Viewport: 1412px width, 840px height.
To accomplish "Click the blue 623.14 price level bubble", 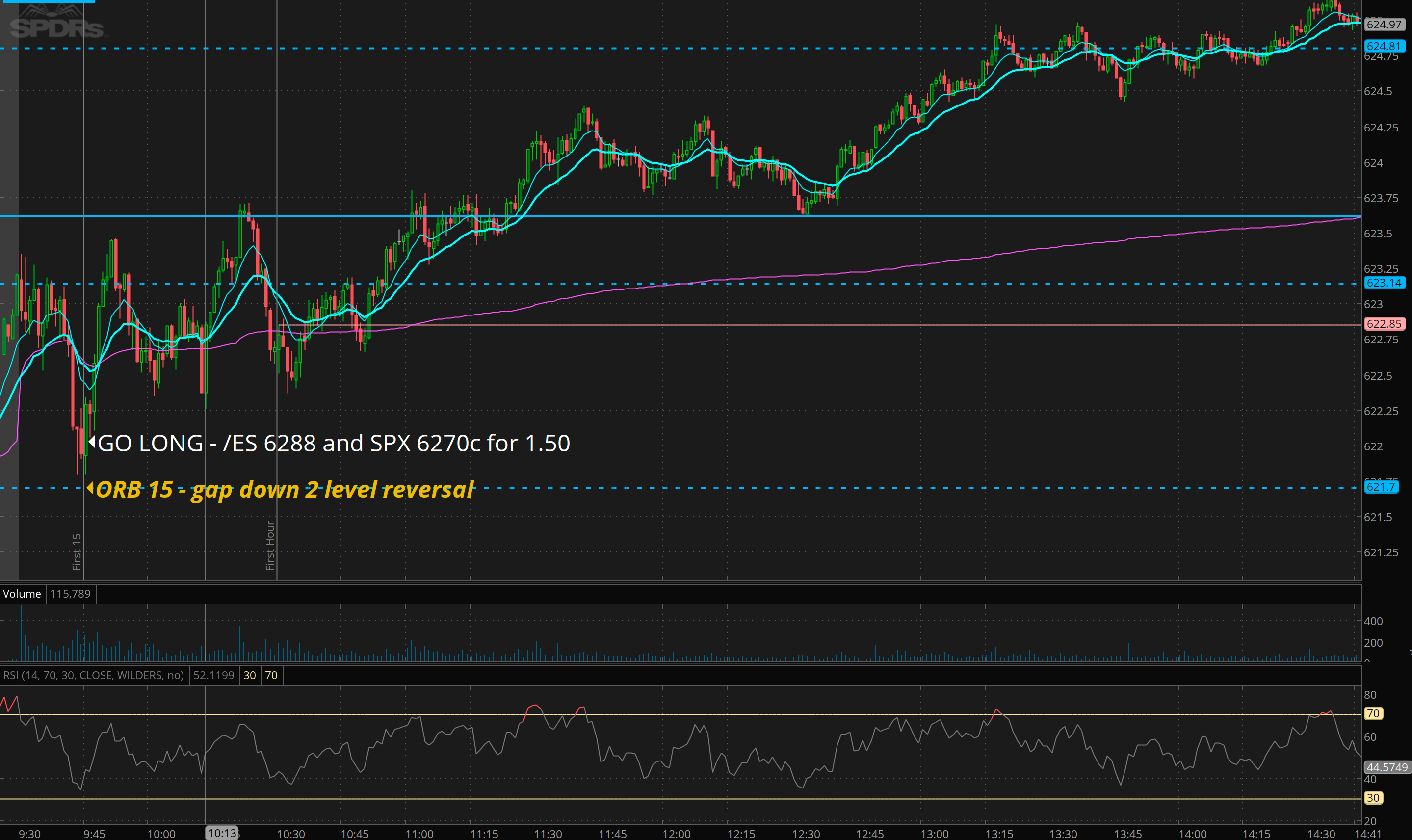I will point(1384,283).
